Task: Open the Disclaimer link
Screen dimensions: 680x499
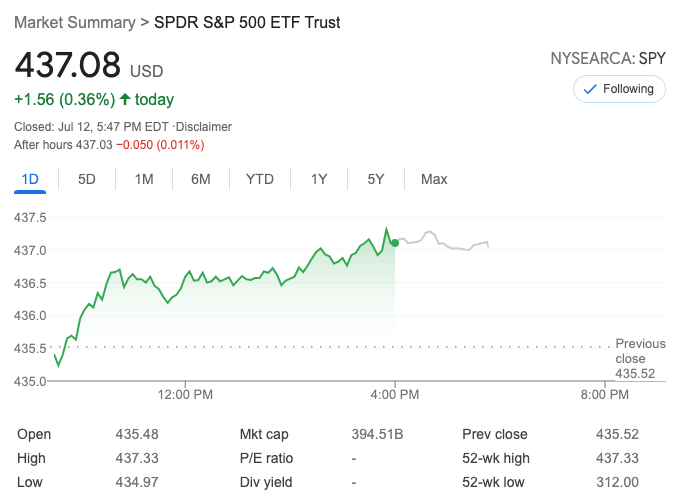Action: pyautogui.click(x=203, y=127)
